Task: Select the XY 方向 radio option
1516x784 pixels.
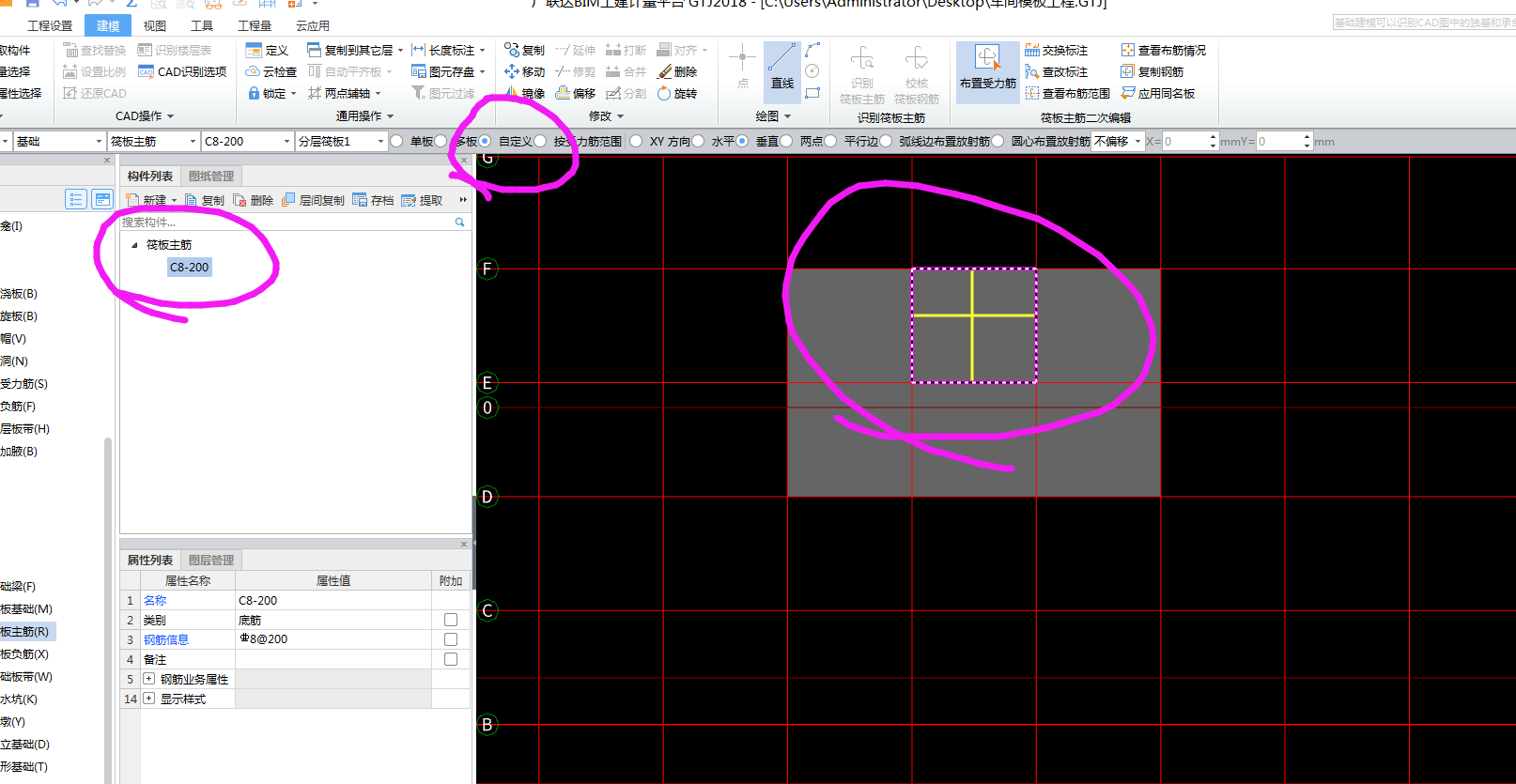Action: pyautogui.click(x=636, y=141)
